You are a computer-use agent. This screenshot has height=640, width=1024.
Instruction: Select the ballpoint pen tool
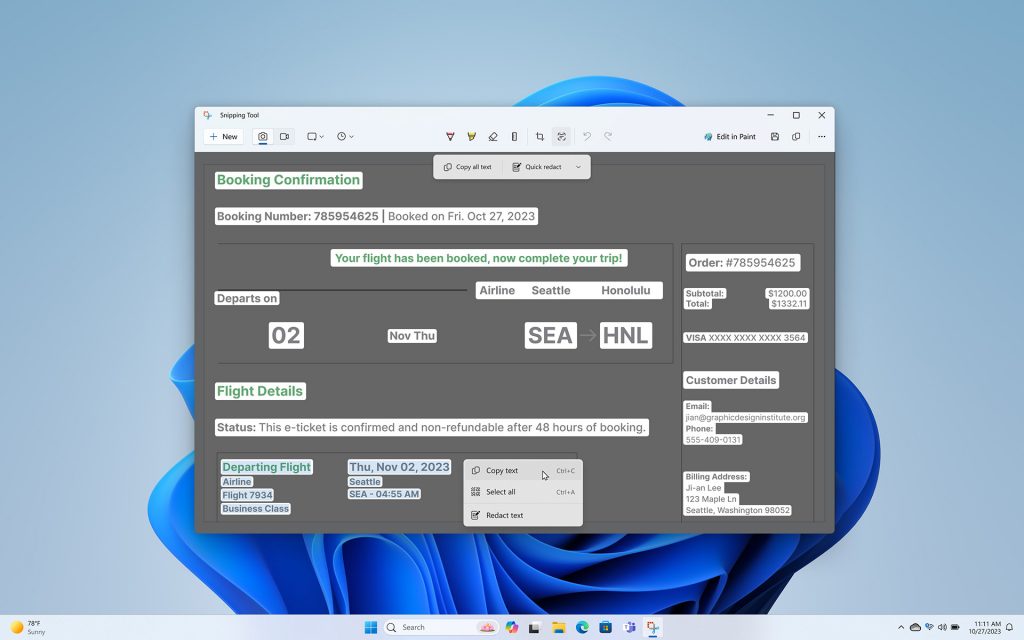click(x=450, y=136)
